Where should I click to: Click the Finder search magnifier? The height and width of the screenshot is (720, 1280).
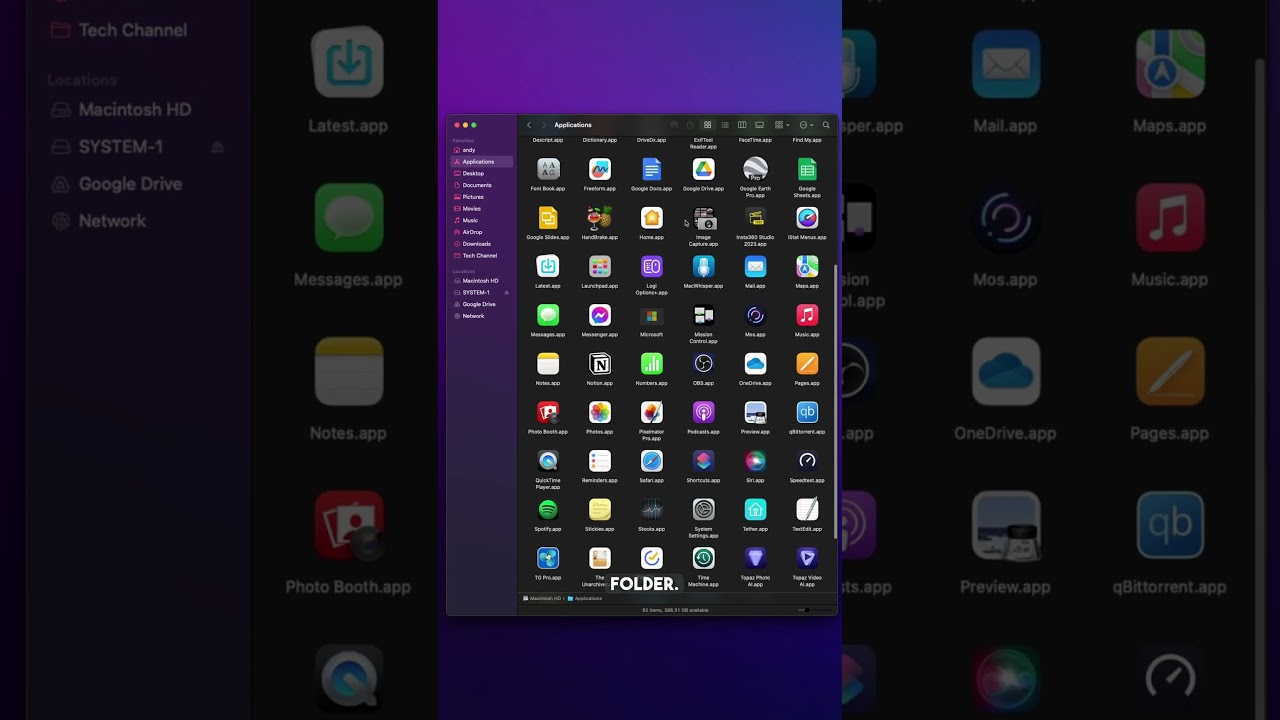point(826,125)
